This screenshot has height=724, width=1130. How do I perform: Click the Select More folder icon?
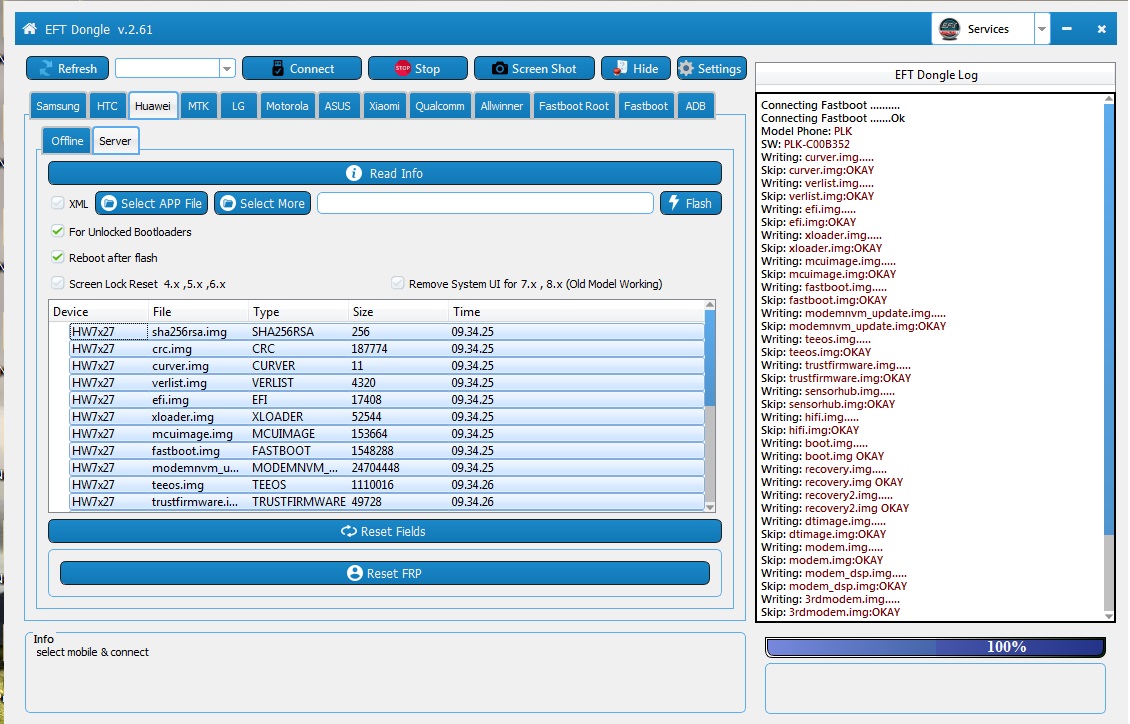[x=228, y=203]
